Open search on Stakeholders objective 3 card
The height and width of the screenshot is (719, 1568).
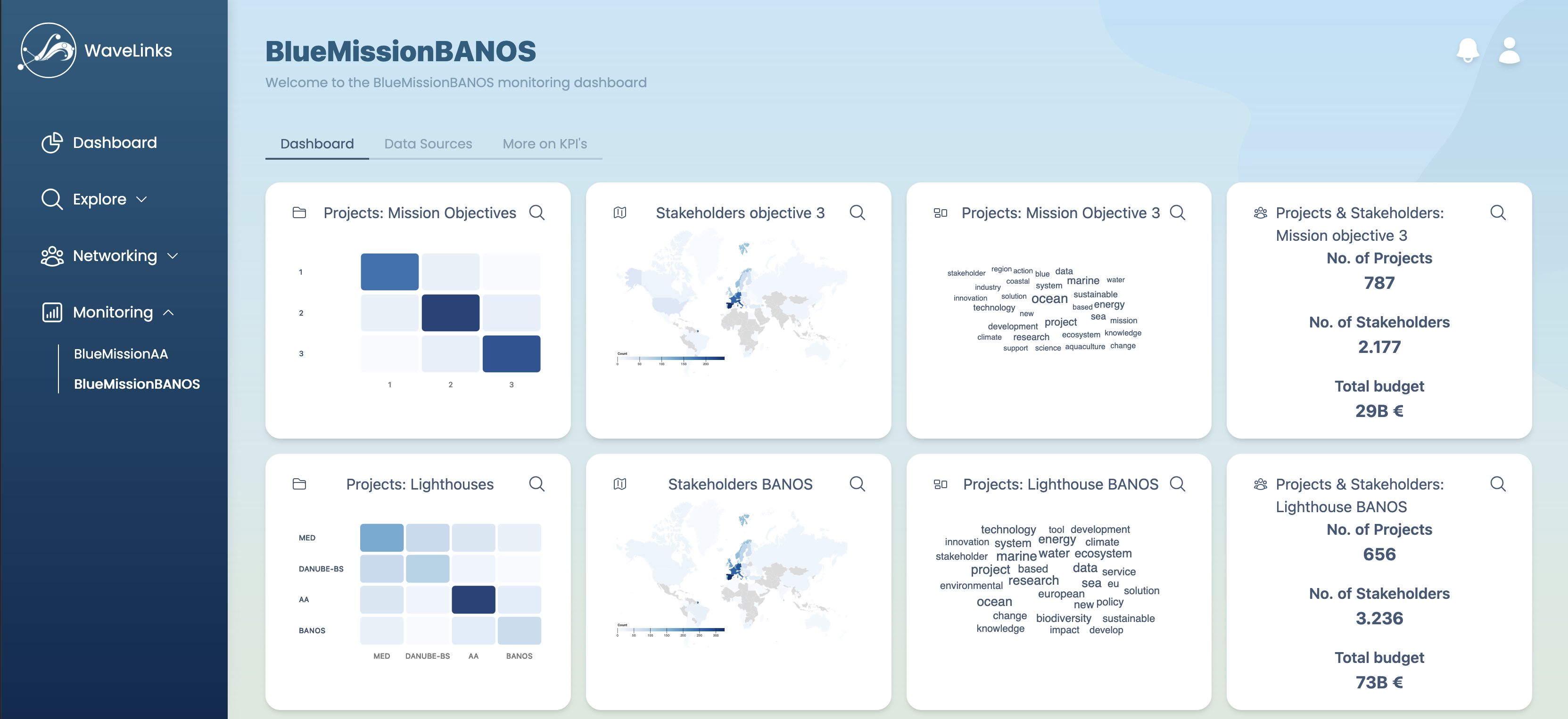click(857, 213)
